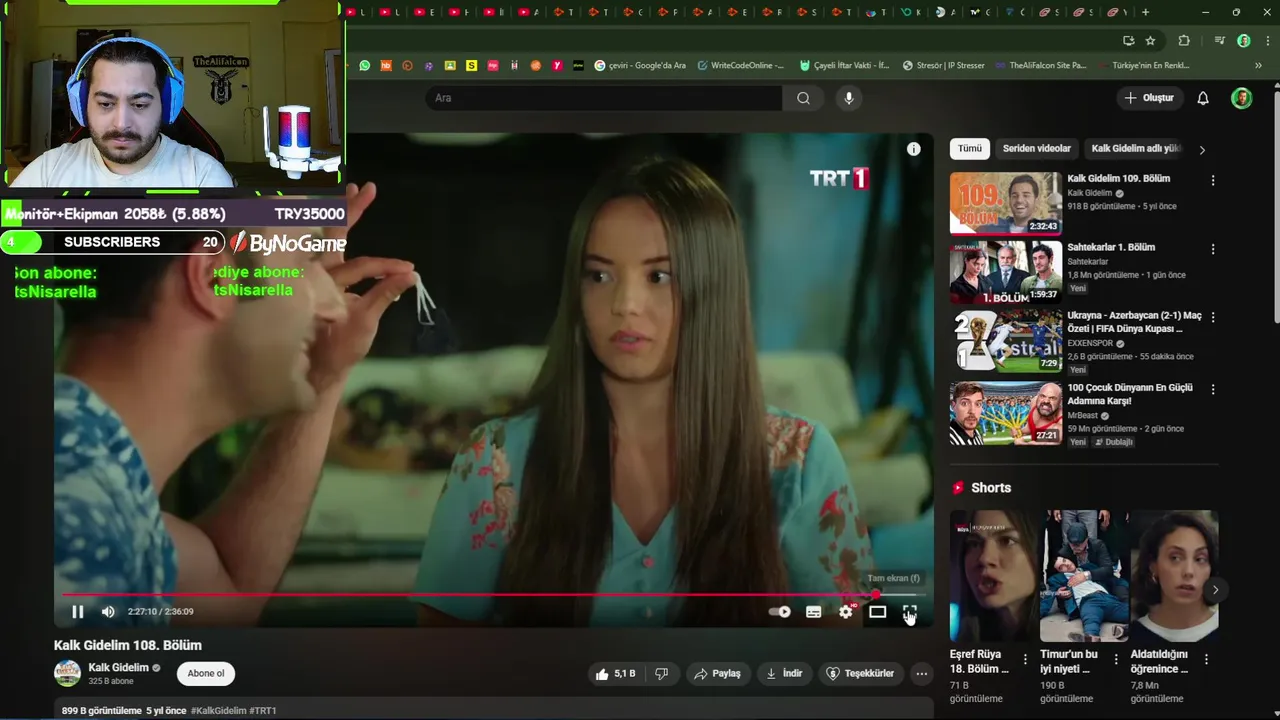Open the Eşref Rüya 18. Bölüm short
This screenshot has width=1280, height=720.
coord(993,576)
